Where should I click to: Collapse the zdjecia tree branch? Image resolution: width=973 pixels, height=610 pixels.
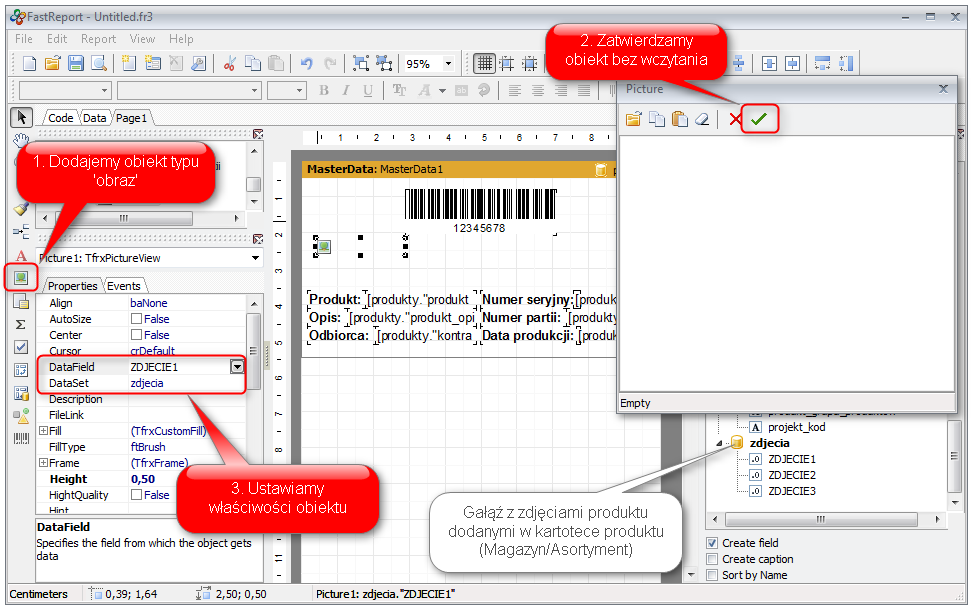(721, 443)
